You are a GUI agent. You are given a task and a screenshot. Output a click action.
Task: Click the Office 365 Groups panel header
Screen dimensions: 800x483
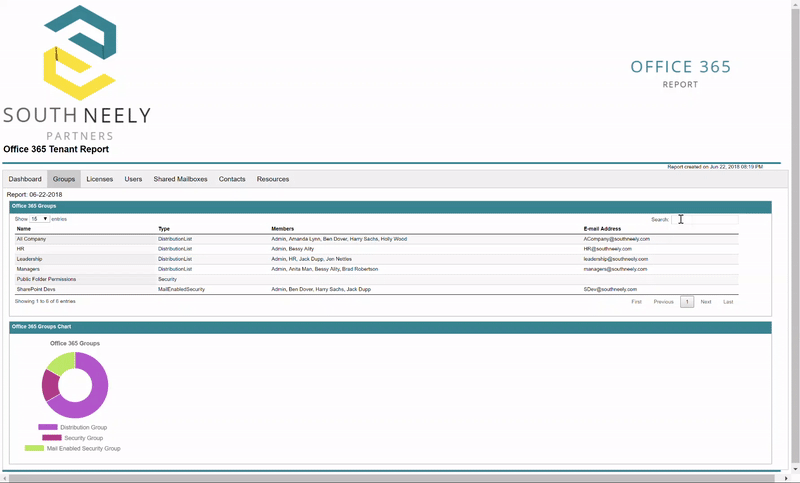coord(390,207)
